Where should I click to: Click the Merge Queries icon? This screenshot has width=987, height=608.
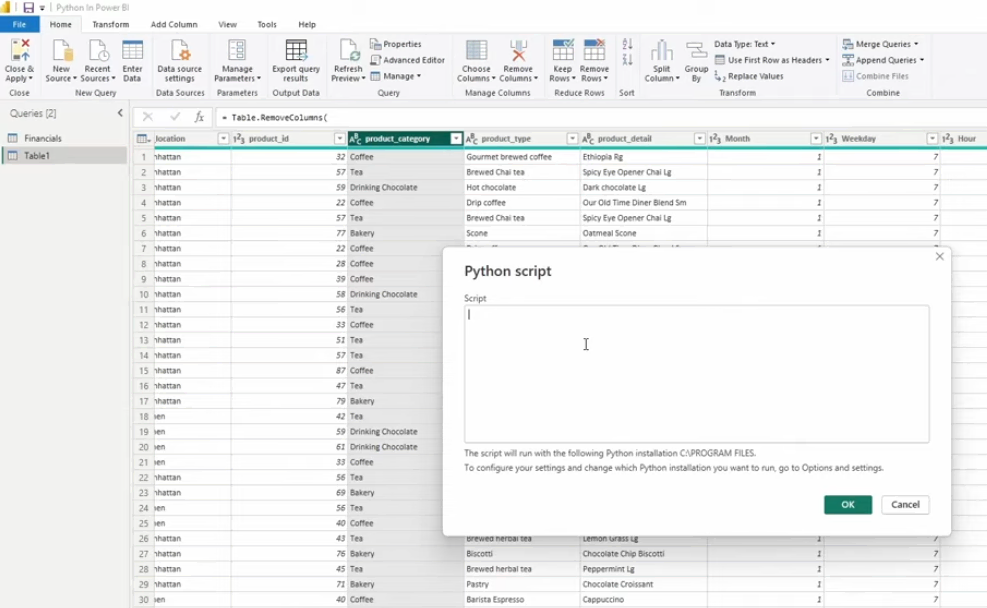848,44
